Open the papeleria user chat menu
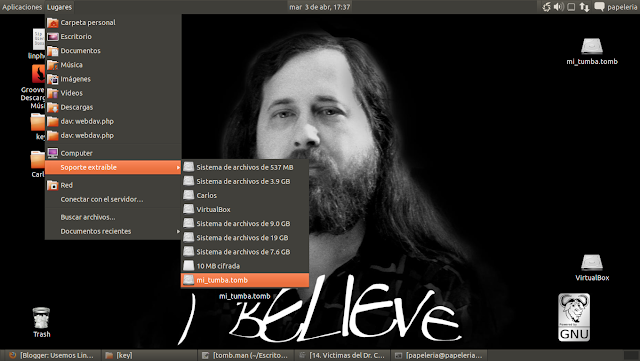Image resolution: width=640 pixels, height=361 pixels. (x=616, y=7)
